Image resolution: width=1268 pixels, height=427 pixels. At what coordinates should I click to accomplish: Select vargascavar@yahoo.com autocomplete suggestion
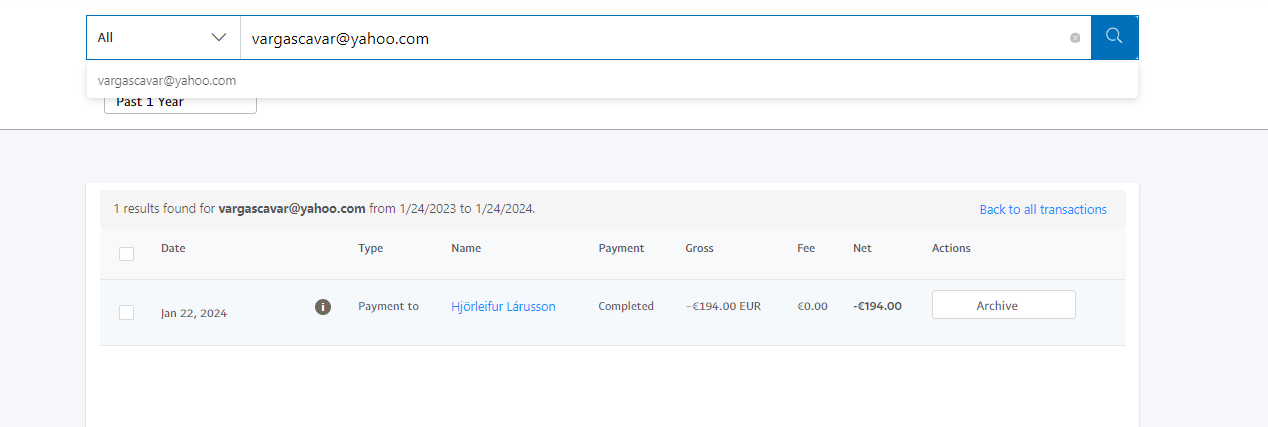click(x=167, y=81)
